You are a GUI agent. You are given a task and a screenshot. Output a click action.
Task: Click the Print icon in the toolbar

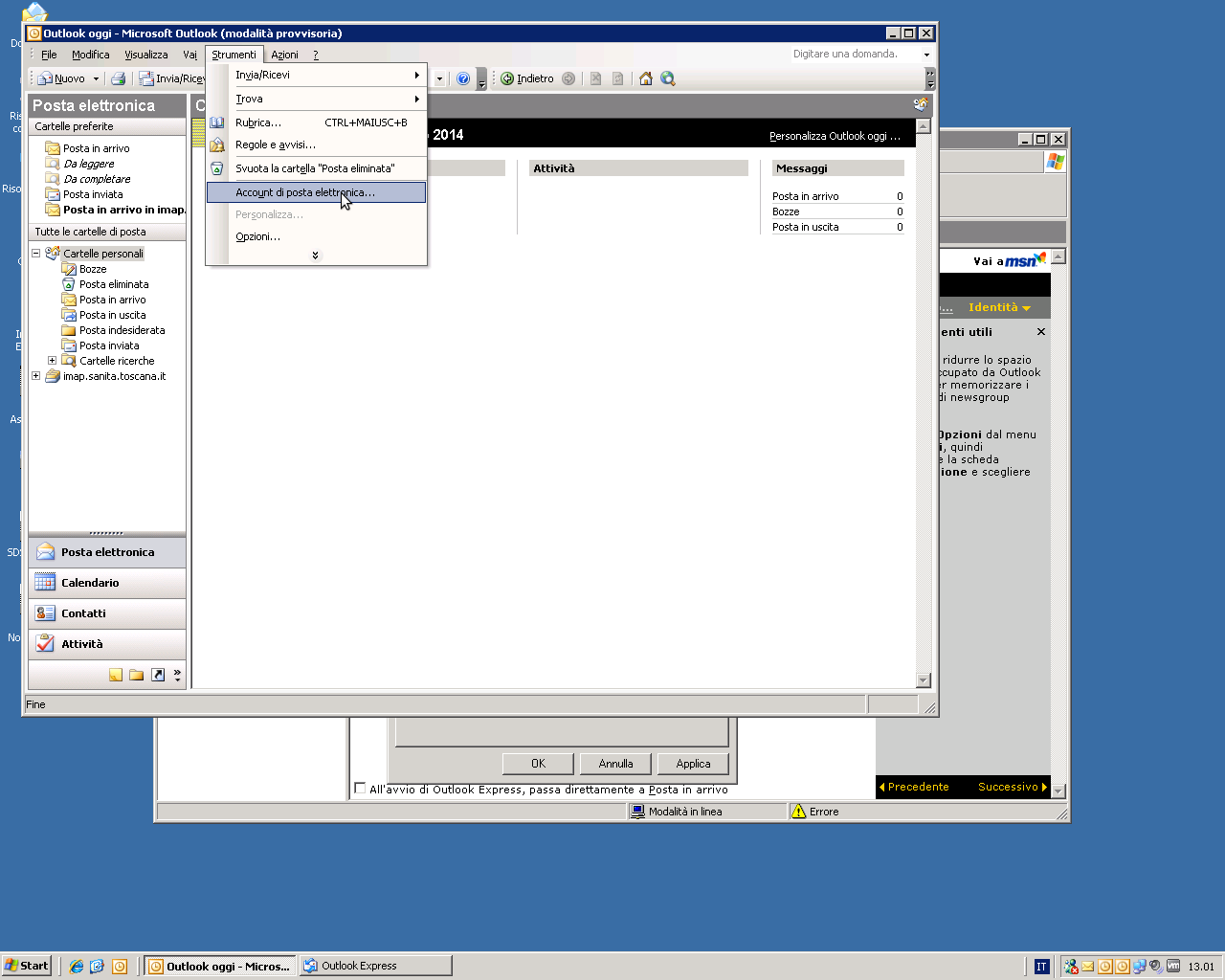point(118,78)
